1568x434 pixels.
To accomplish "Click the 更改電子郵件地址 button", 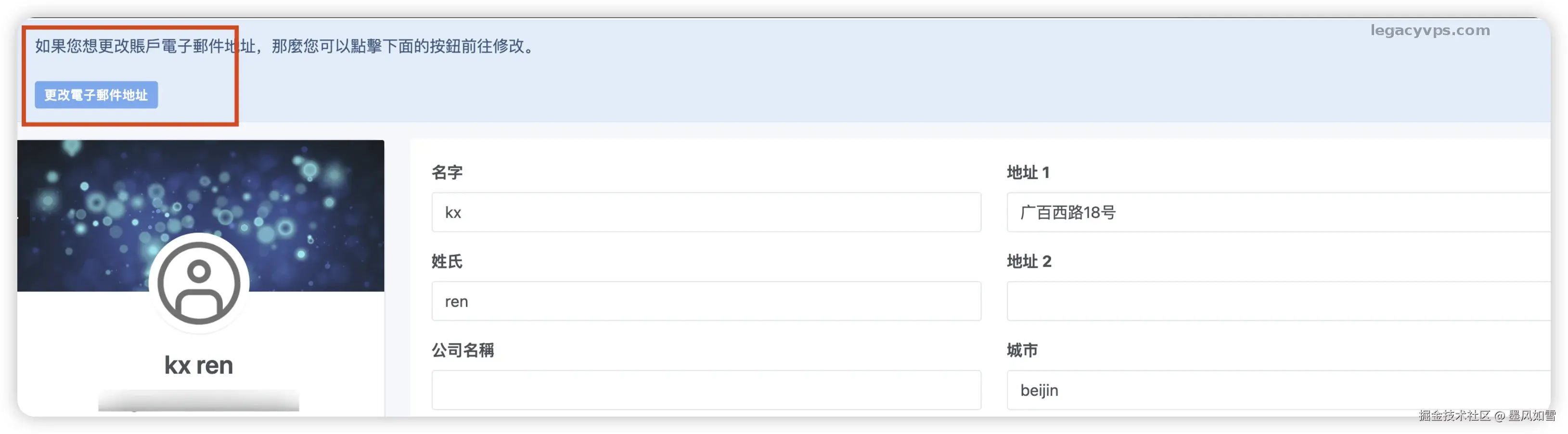I will (x=96, y=95).
